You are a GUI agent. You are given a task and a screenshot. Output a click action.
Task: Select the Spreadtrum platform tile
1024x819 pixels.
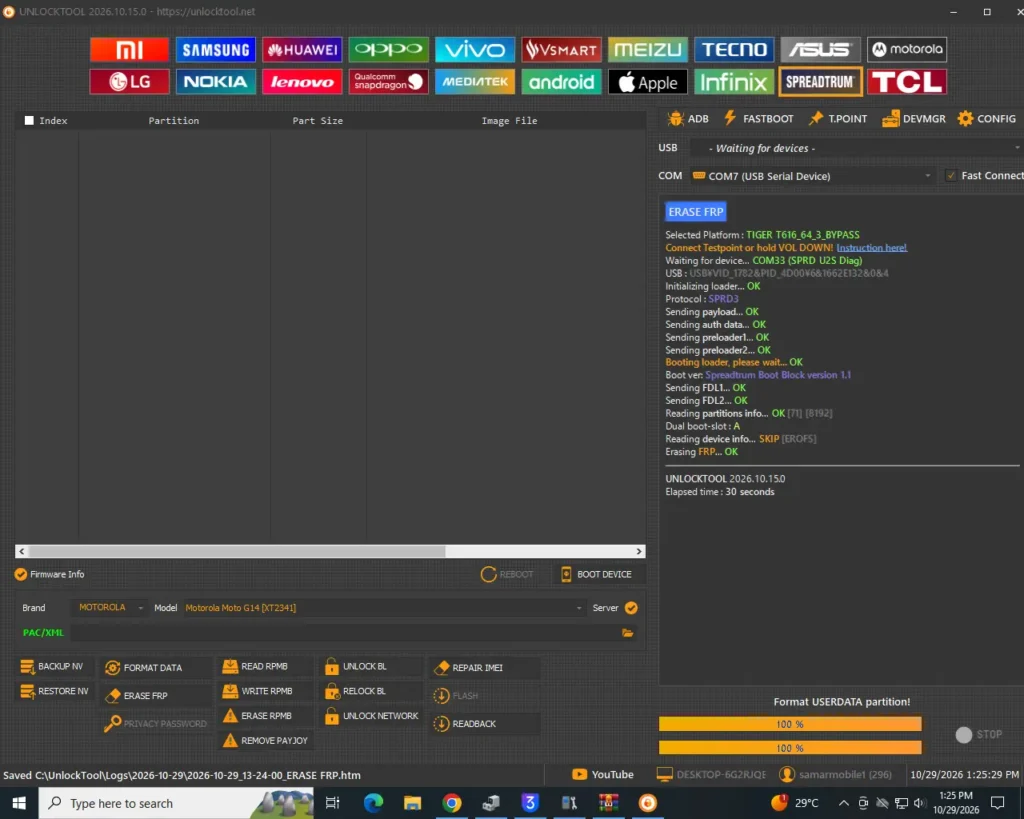pyautogui.click(x=820, y=82)
